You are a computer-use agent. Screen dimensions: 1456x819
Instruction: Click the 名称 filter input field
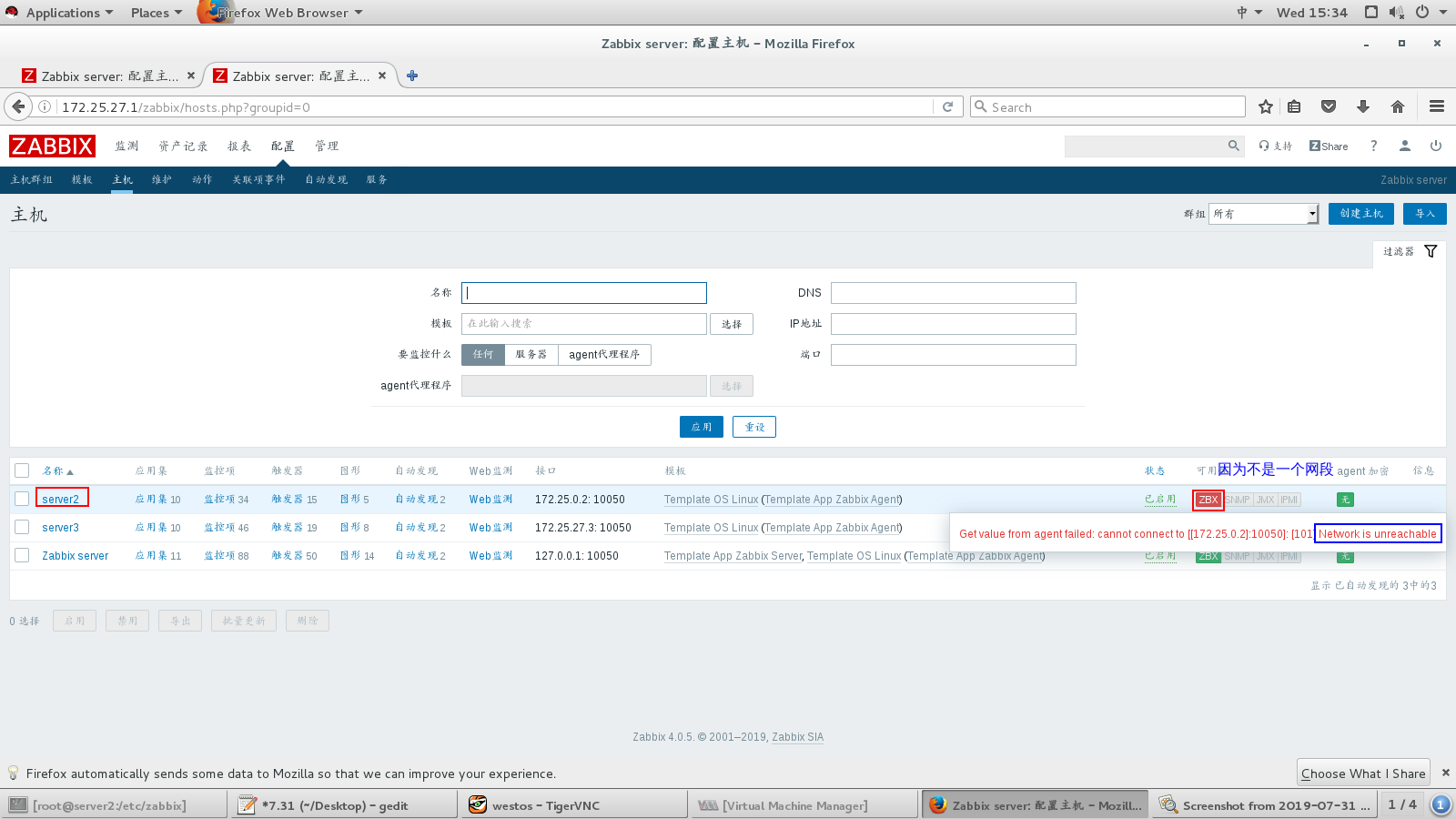tap(584, 293)
